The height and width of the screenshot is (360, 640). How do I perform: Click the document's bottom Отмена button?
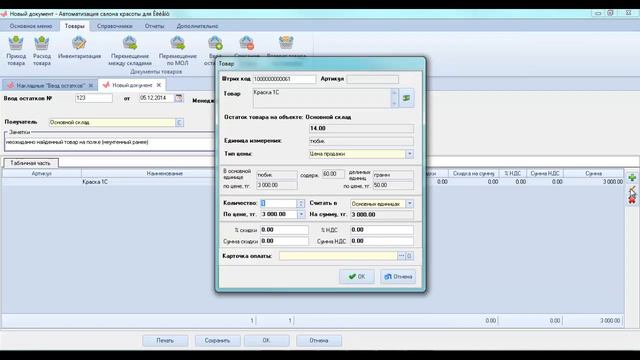click(x=319, y=340)
